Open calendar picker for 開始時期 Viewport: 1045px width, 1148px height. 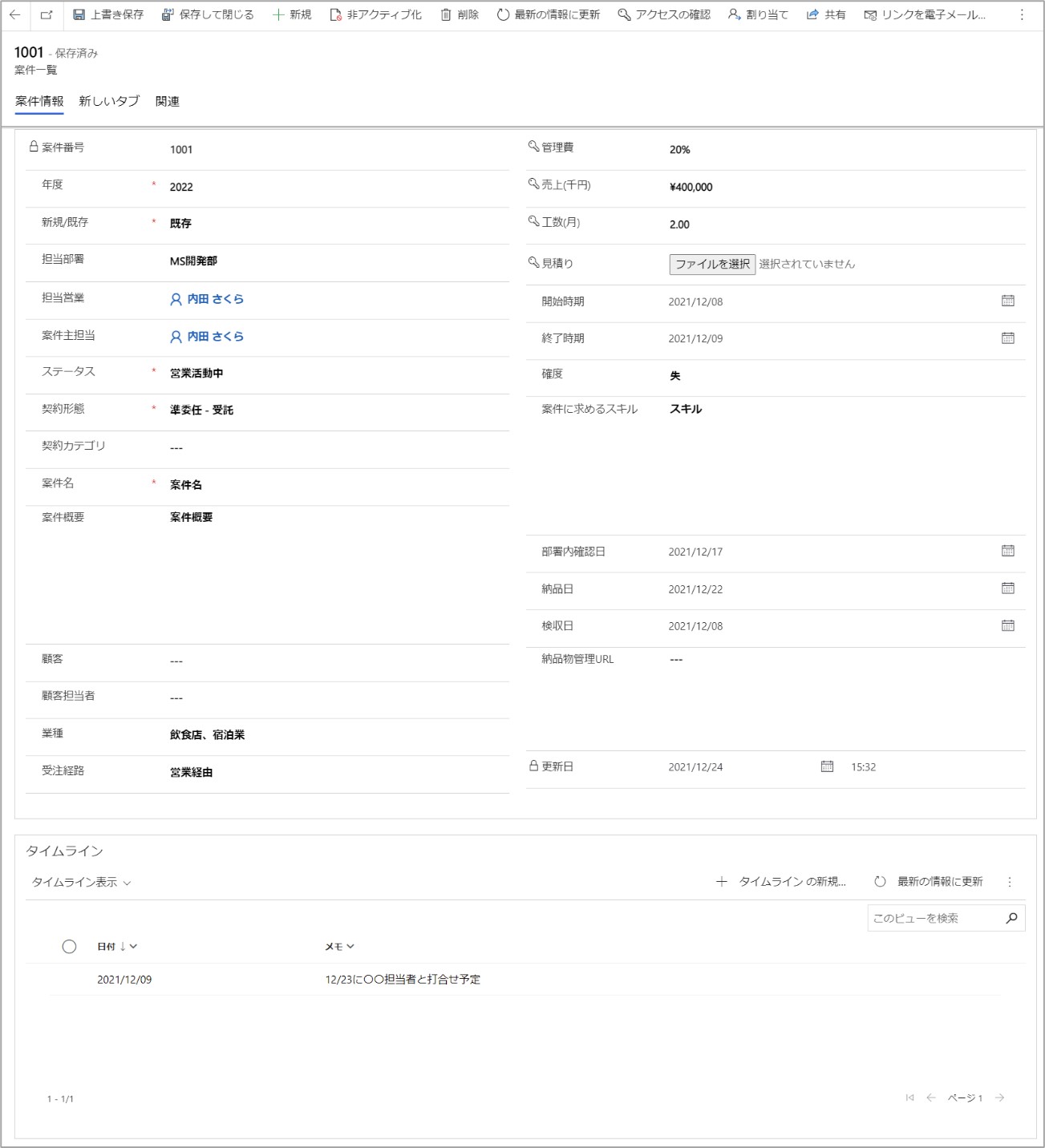(x=1007, y=301)
